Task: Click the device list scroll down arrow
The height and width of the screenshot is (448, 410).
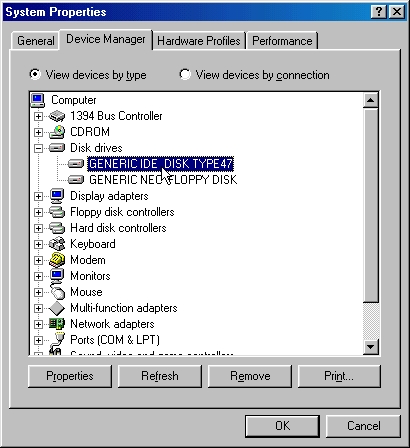Action: click(x=371, y=347)
